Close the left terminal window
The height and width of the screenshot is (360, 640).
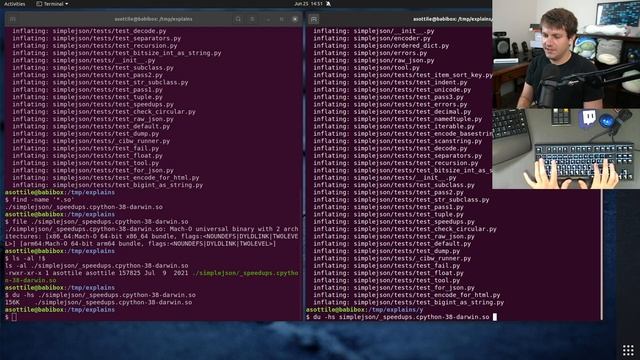[x=295, y=19]
